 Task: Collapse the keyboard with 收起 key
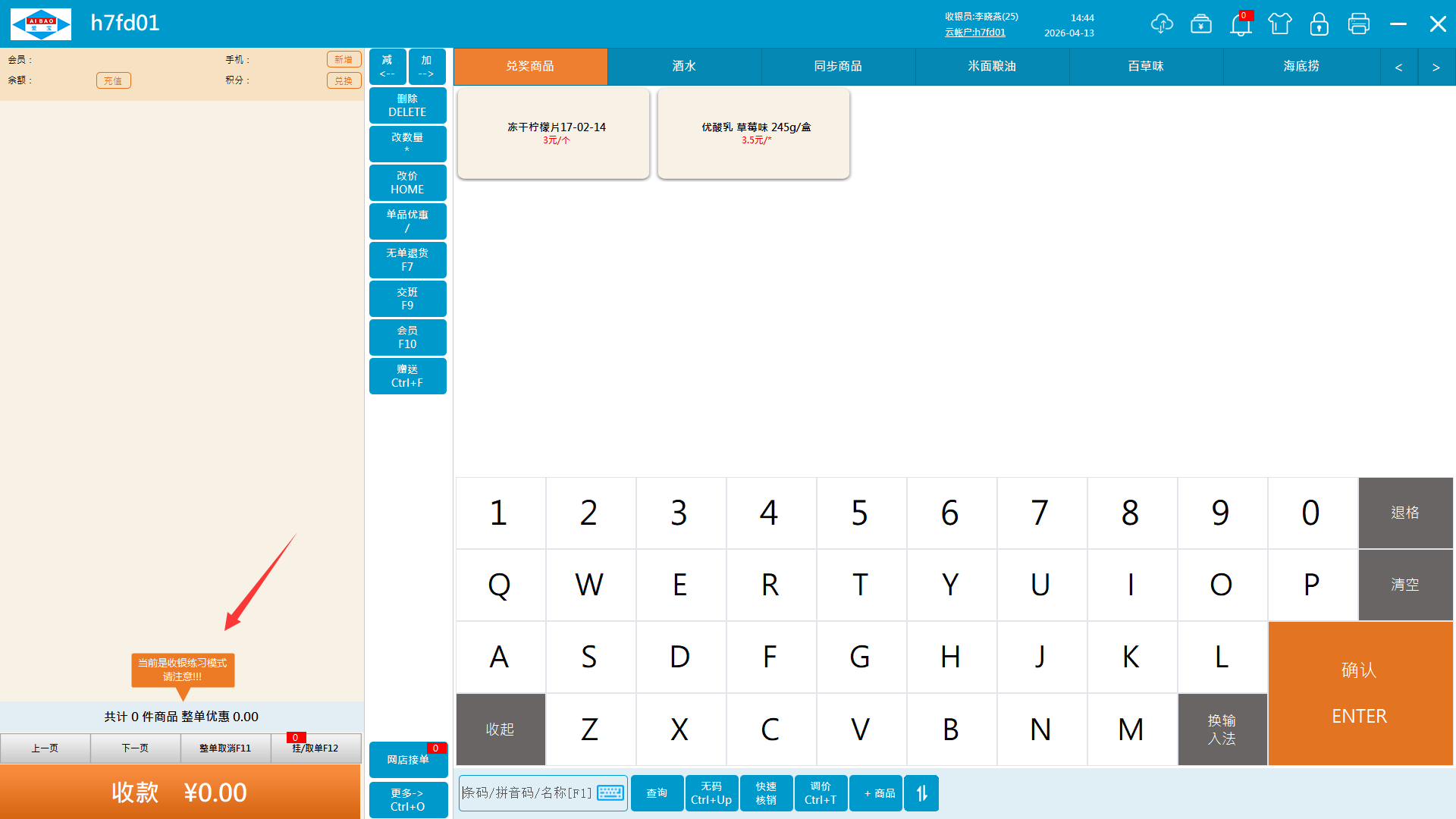coord(500,729)
